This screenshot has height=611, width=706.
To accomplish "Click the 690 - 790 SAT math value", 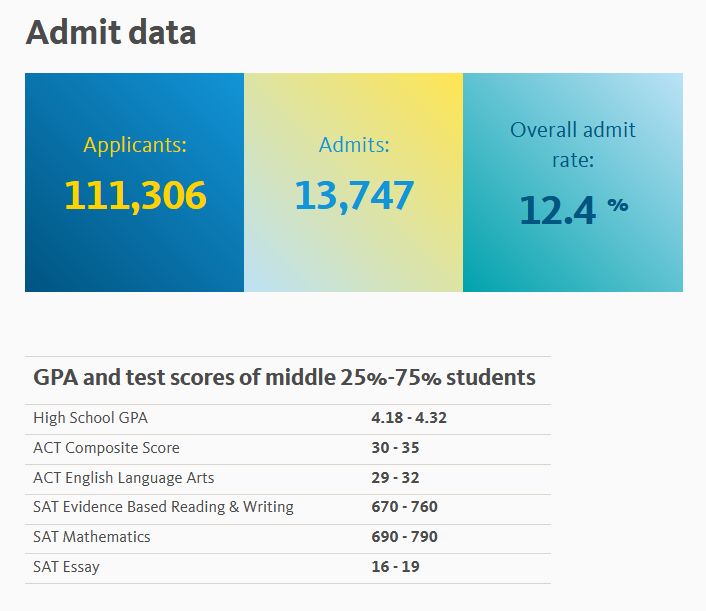I will click(404, 537).
